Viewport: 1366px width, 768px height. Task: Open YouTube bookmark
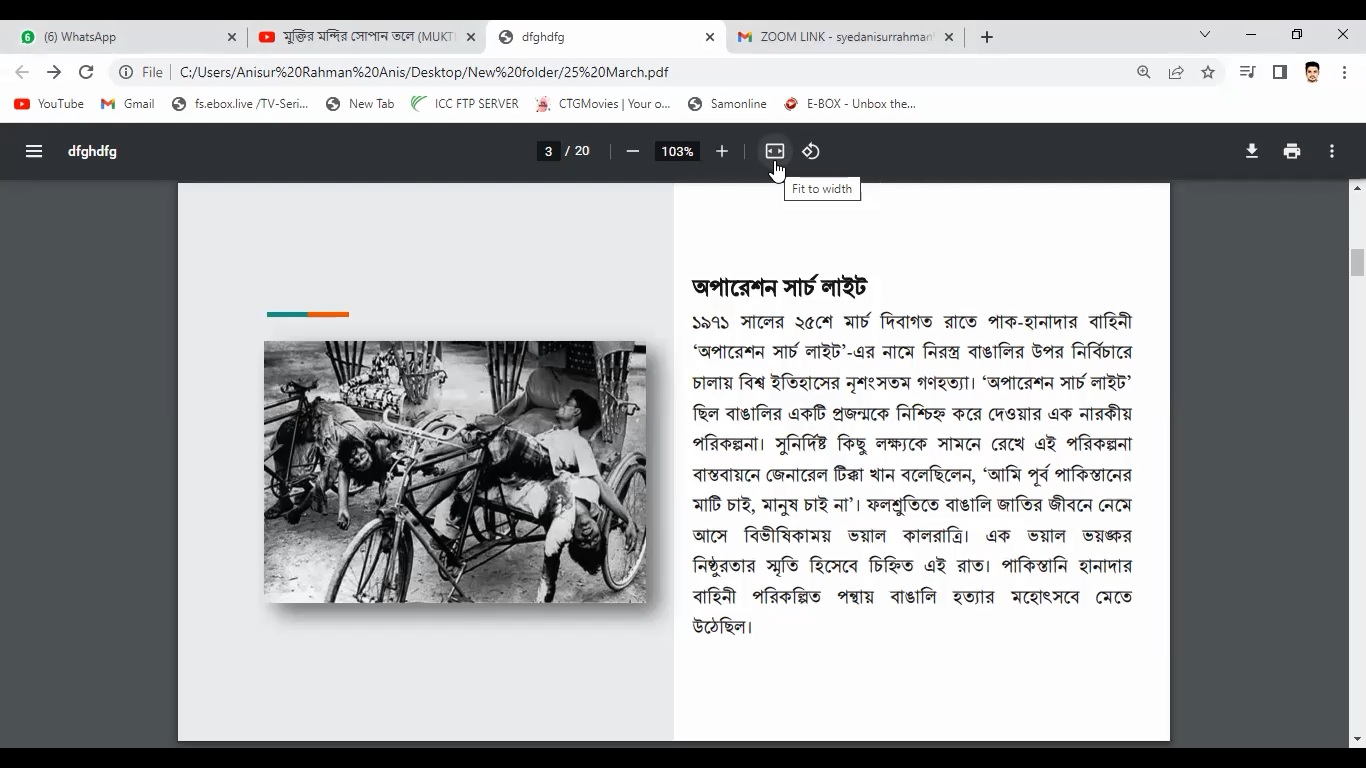pyautogui.click(x=49, y=104)
